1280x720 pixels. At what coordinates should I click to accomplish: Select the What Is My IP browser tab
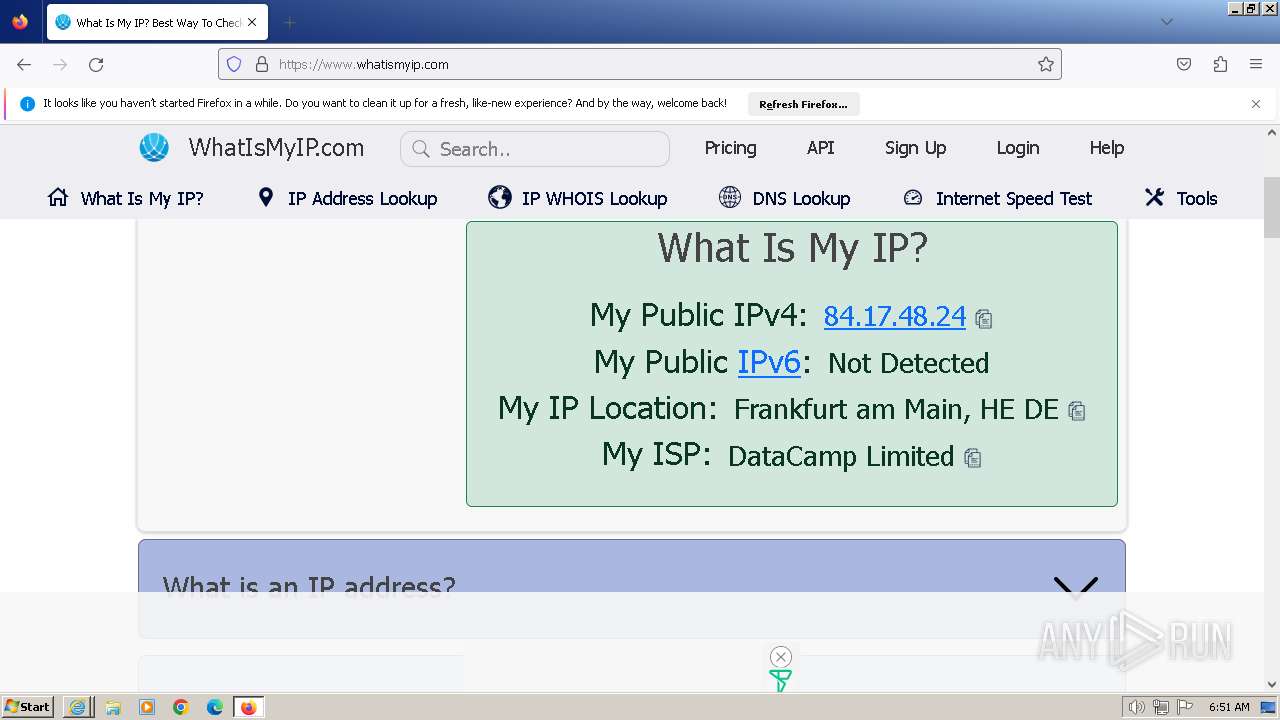pyautogui.click(x=156, y=22)
